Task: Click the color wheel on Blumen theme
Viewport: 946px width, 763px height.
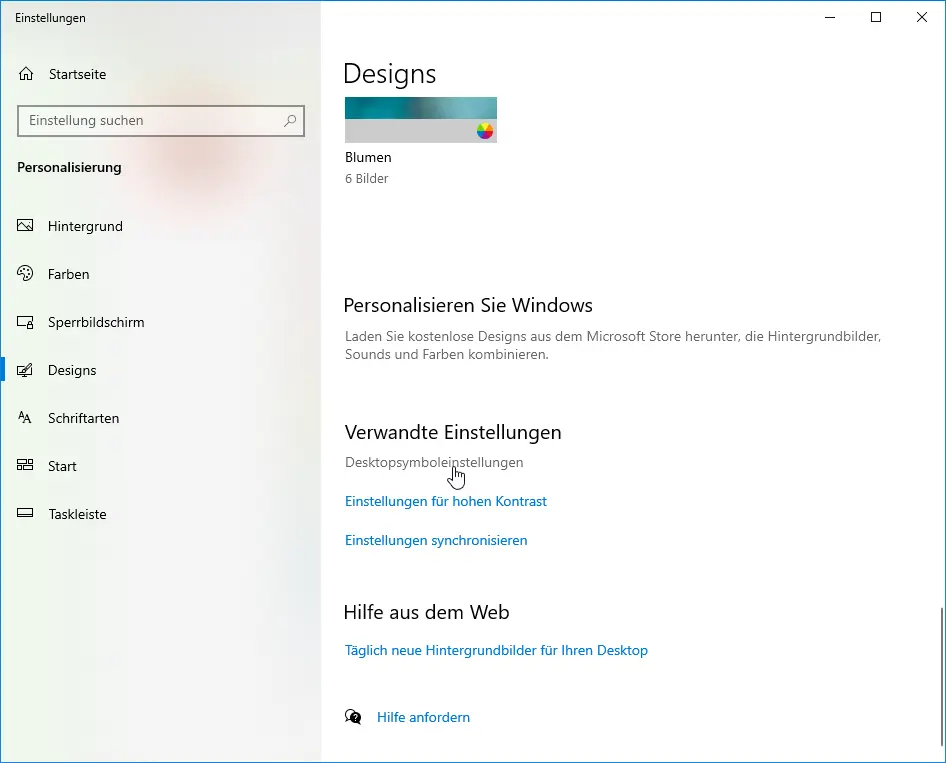Action: (484, 131)
